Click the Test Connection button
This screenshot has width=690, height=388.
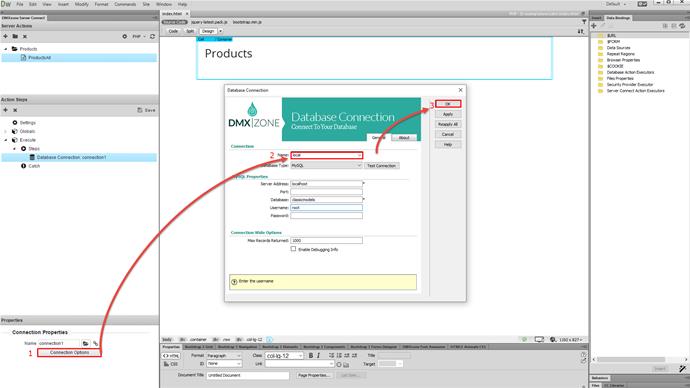pyautogui.click(x=382, y=165)
